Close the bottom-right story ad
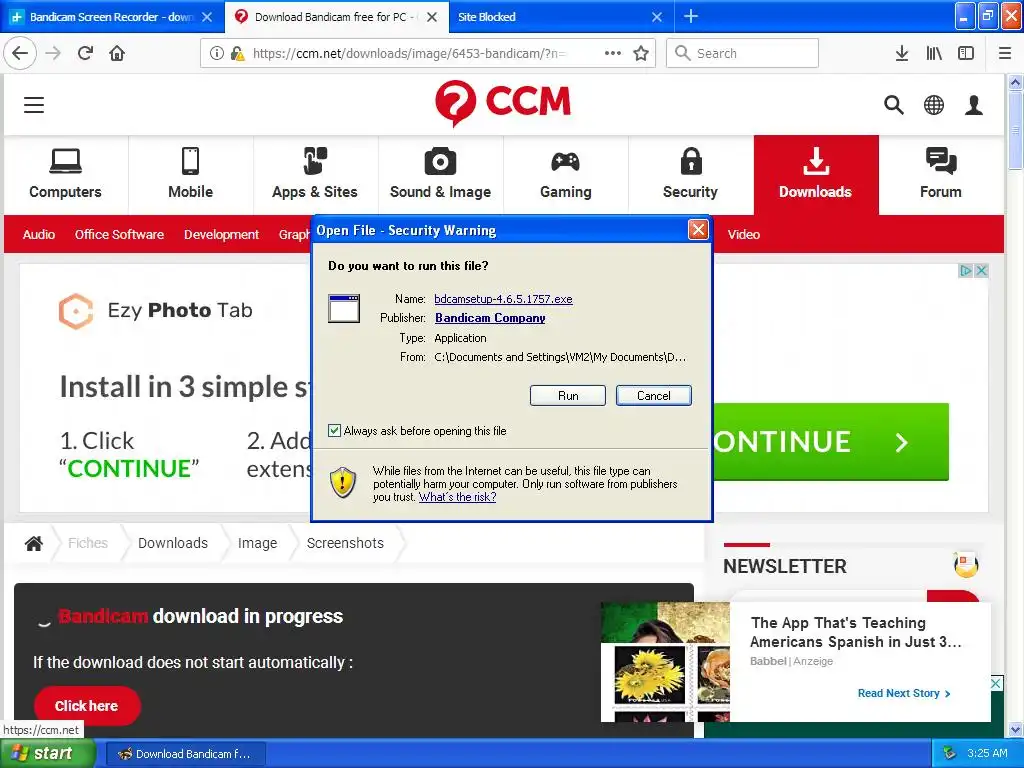Image resolution: width=1024 pixels, height=768 pixels. click(996, 683)
